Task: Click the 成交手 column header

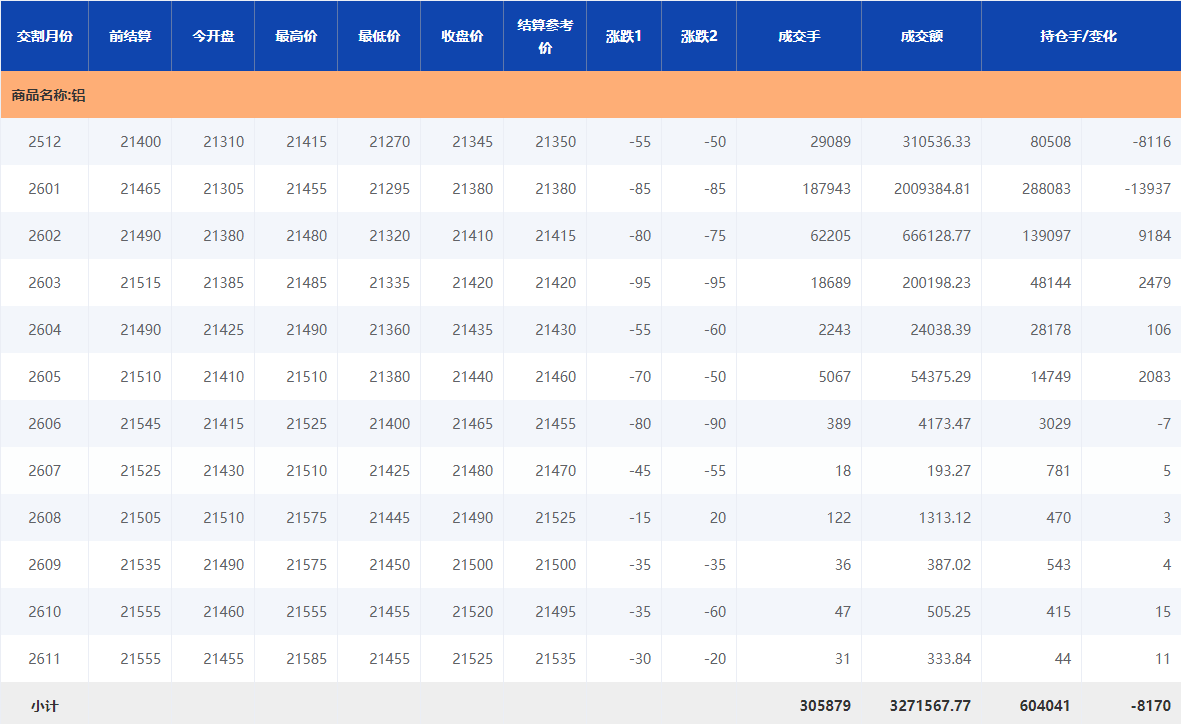Action: [x=799, y=36]
